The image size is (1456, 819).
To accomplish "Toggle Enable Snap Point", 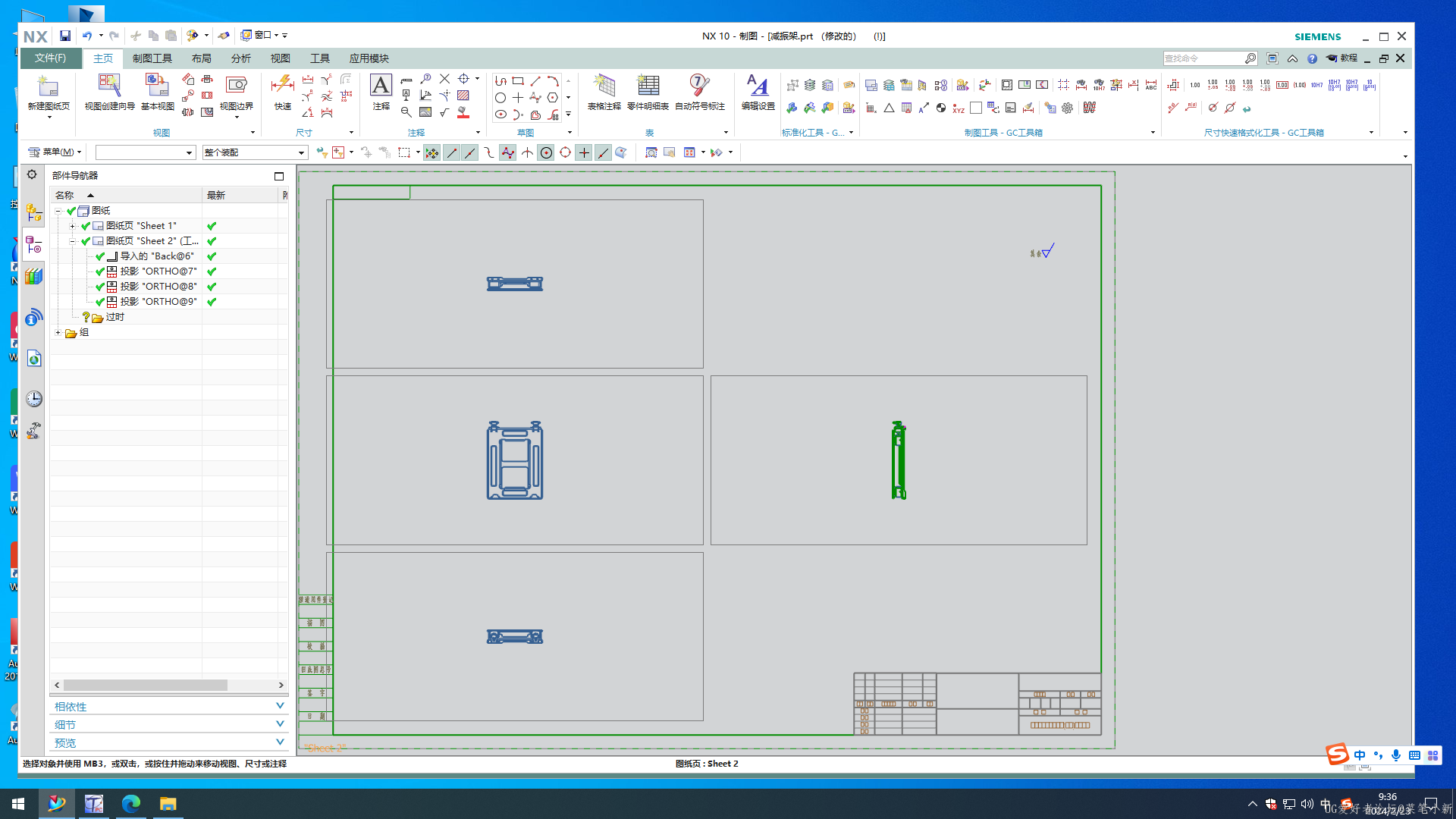I will [431, 152].
